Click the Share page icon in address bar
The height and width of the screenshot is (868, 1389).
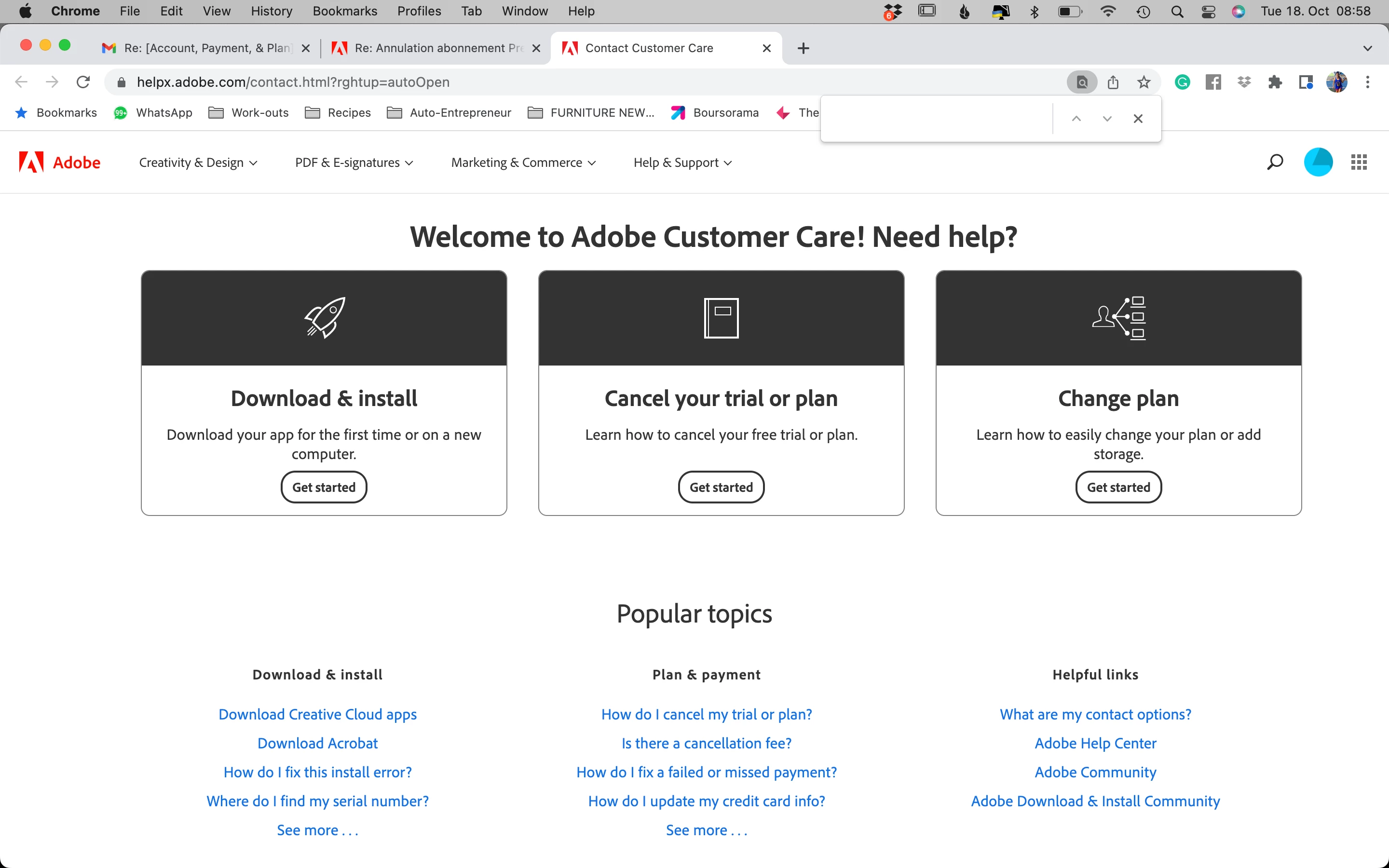[x=1113, y=82]
